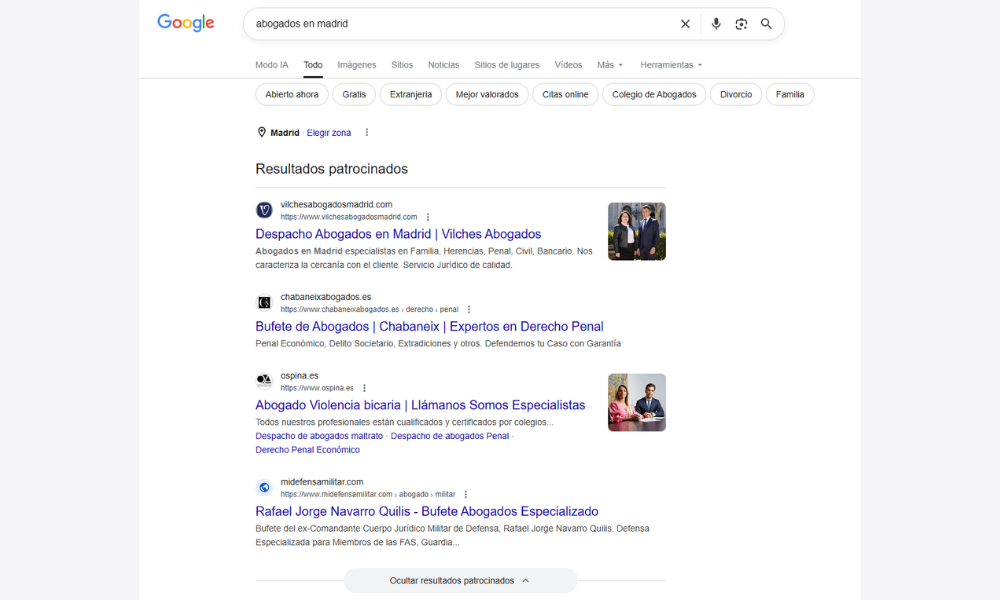
Task: Open the three-dot menu next to Elegir zona
Action: [367, 133]
